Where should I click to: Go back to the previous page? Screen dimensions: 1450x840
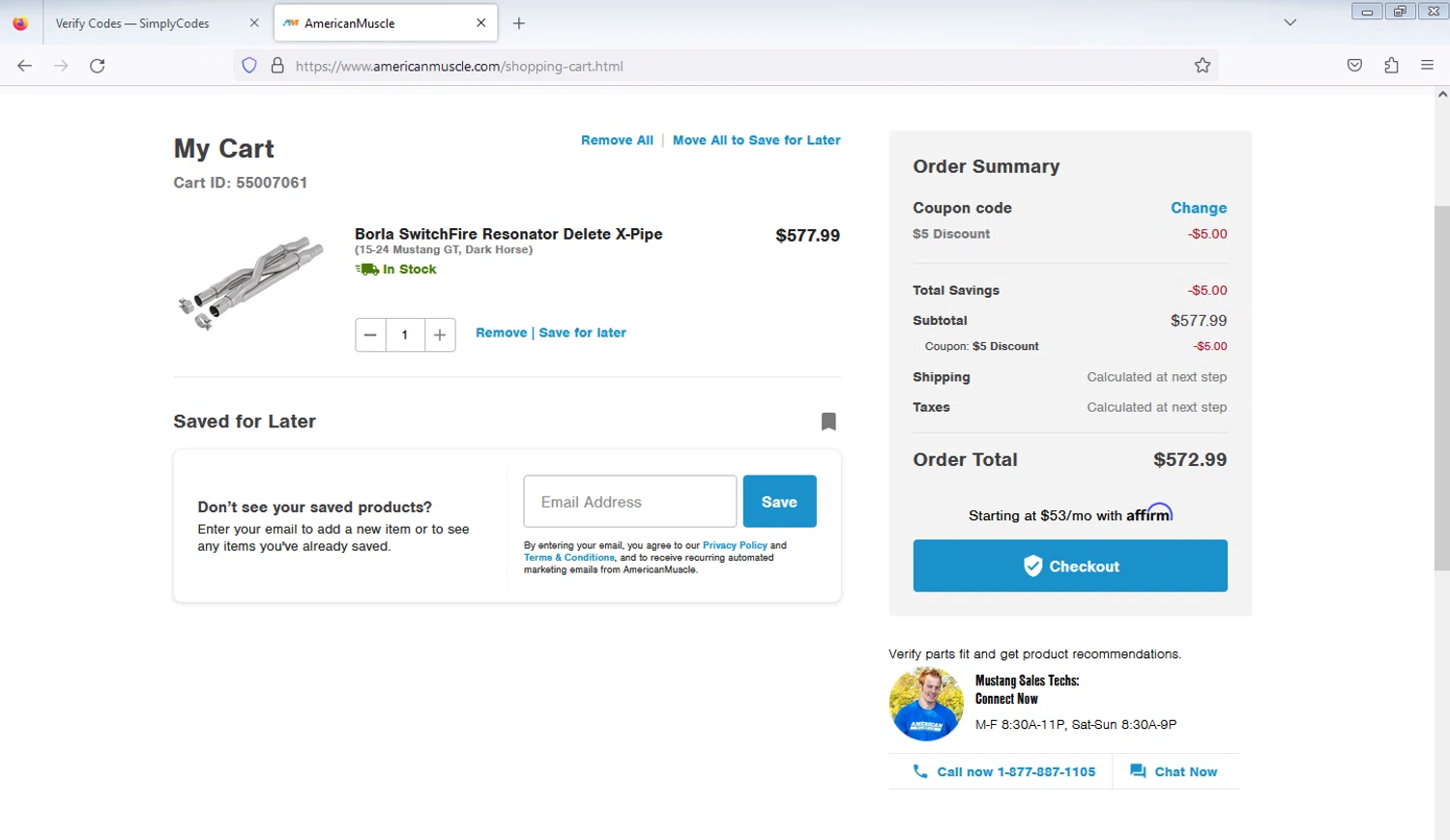25,66
